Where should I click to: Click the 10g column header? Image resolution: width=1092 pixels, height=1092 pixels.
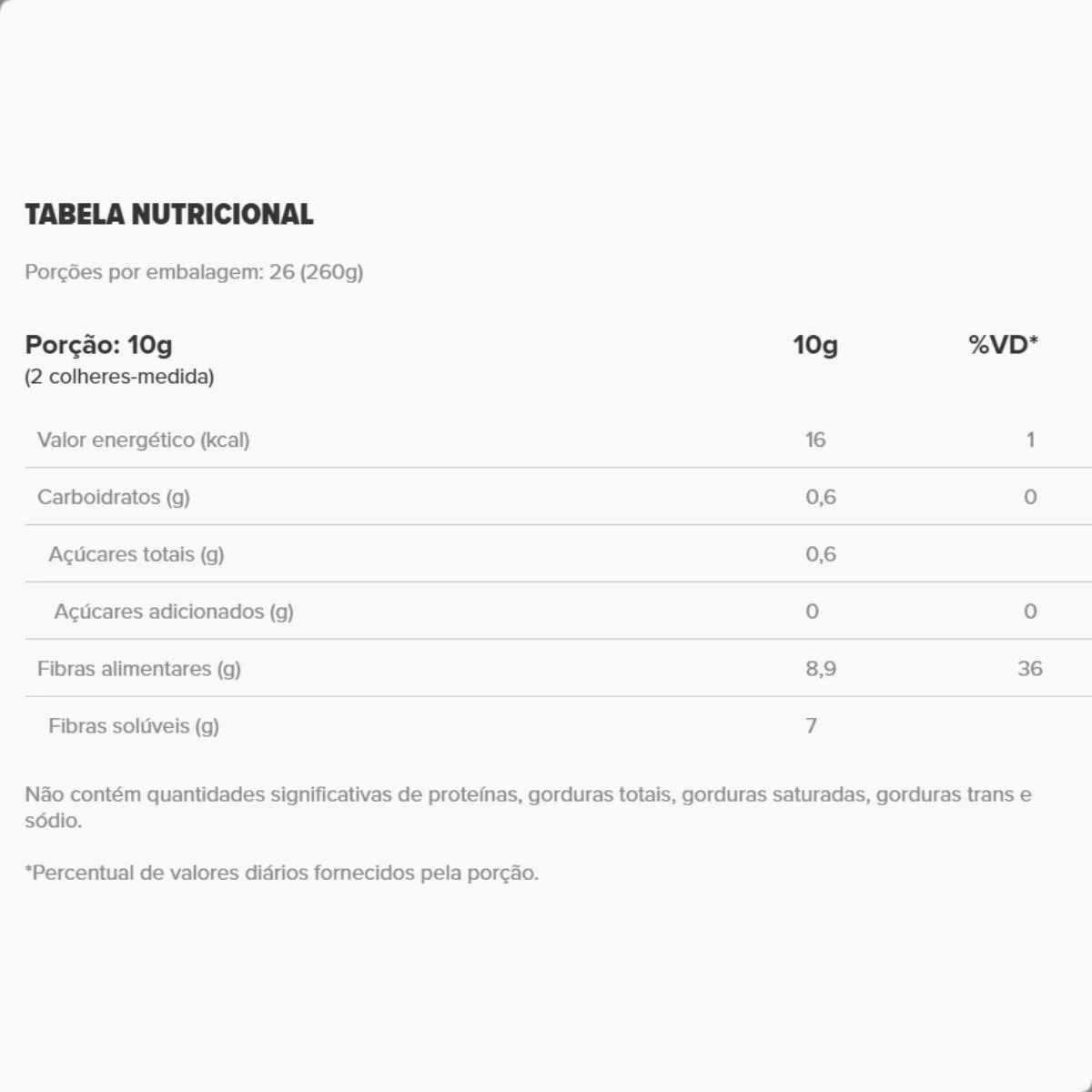[814, 345]
